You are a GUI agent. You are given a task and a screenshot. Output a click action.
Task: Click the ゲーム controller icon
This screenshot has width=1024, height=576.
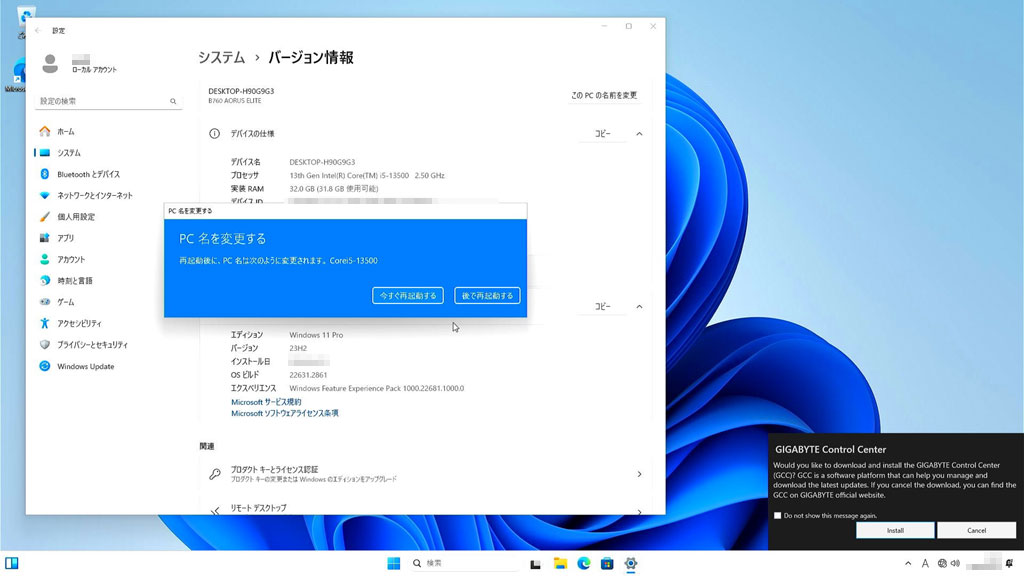pyautogui.click(x=44, y=302)
